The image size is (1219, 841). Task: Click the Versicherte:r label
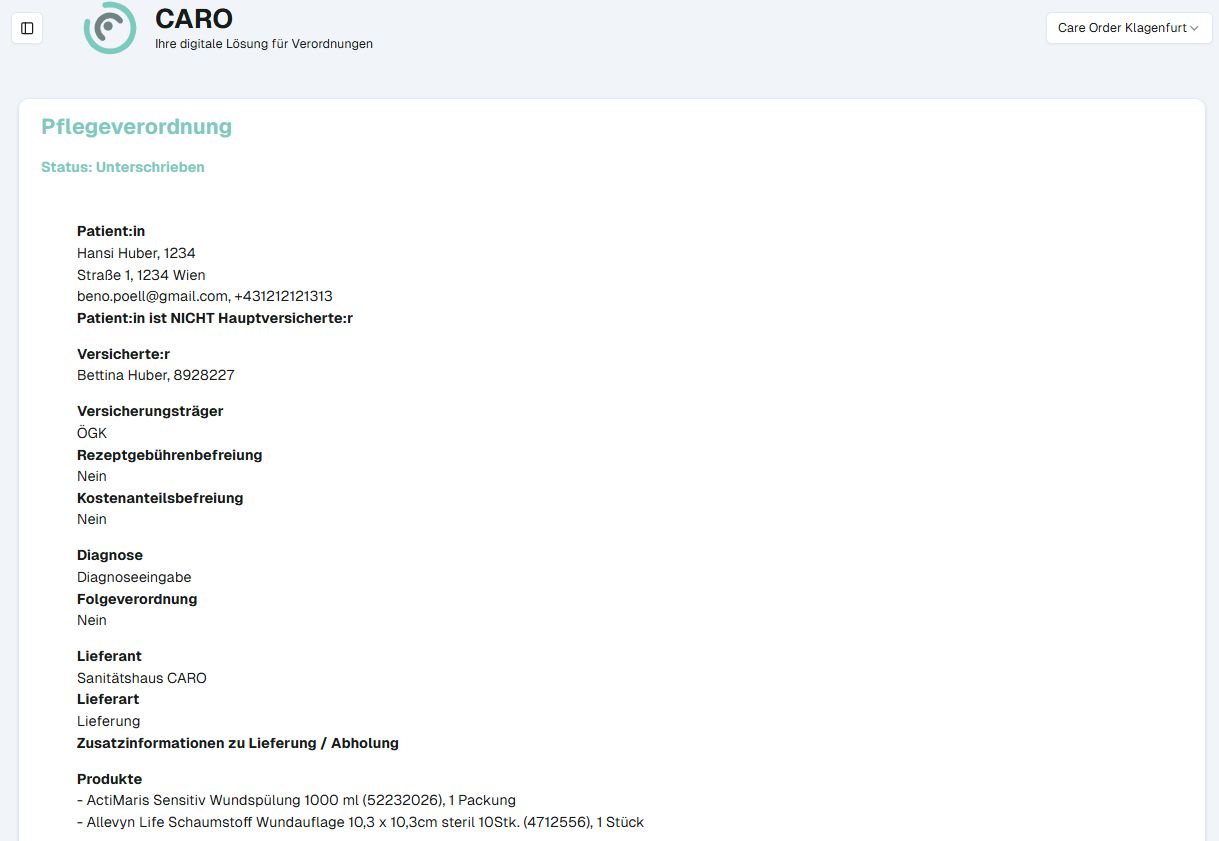click(123, 353)
